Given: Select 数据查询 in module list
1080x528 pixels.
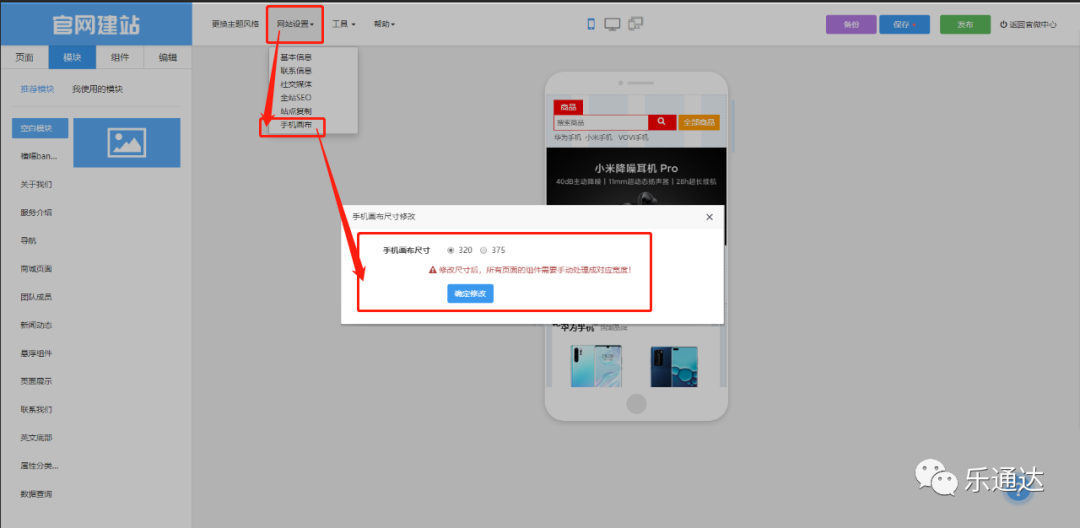Looking at the screenshot, I should (36, 494).
